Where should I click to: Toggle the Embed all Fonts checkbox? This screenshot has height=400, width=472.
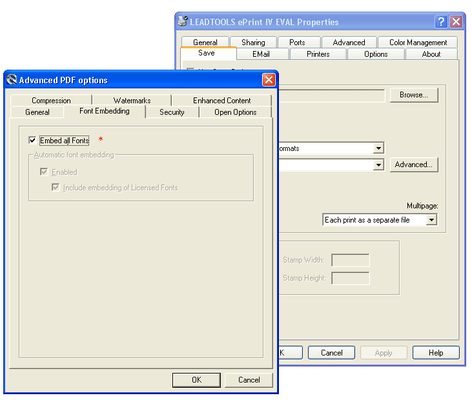32,140
